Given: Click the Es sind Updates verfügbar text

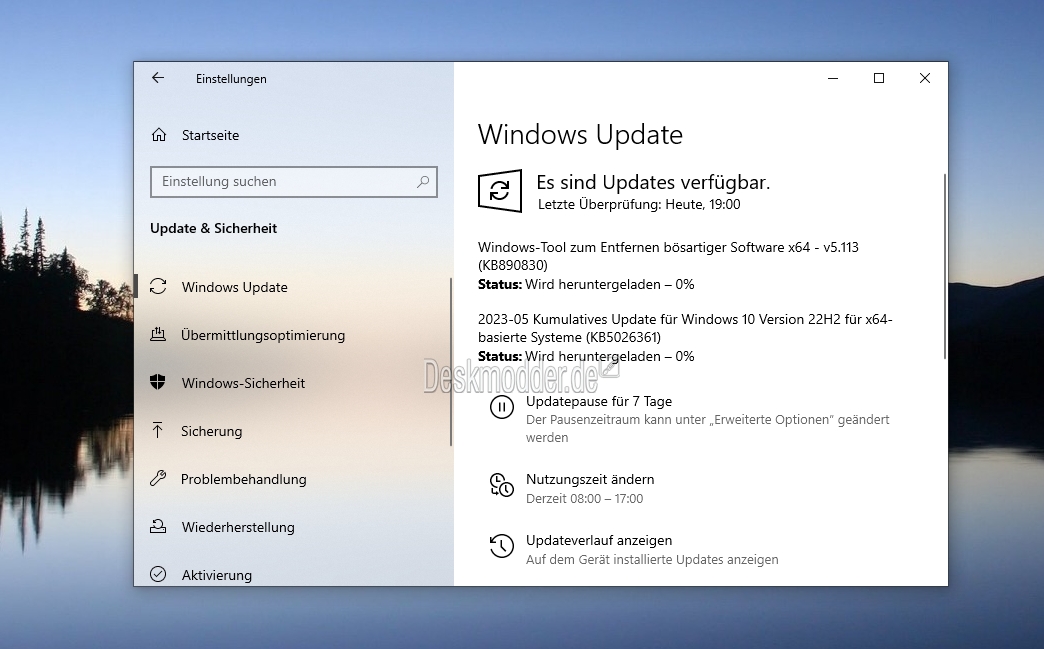Looking at the screenshot, I should pos(653,182).
